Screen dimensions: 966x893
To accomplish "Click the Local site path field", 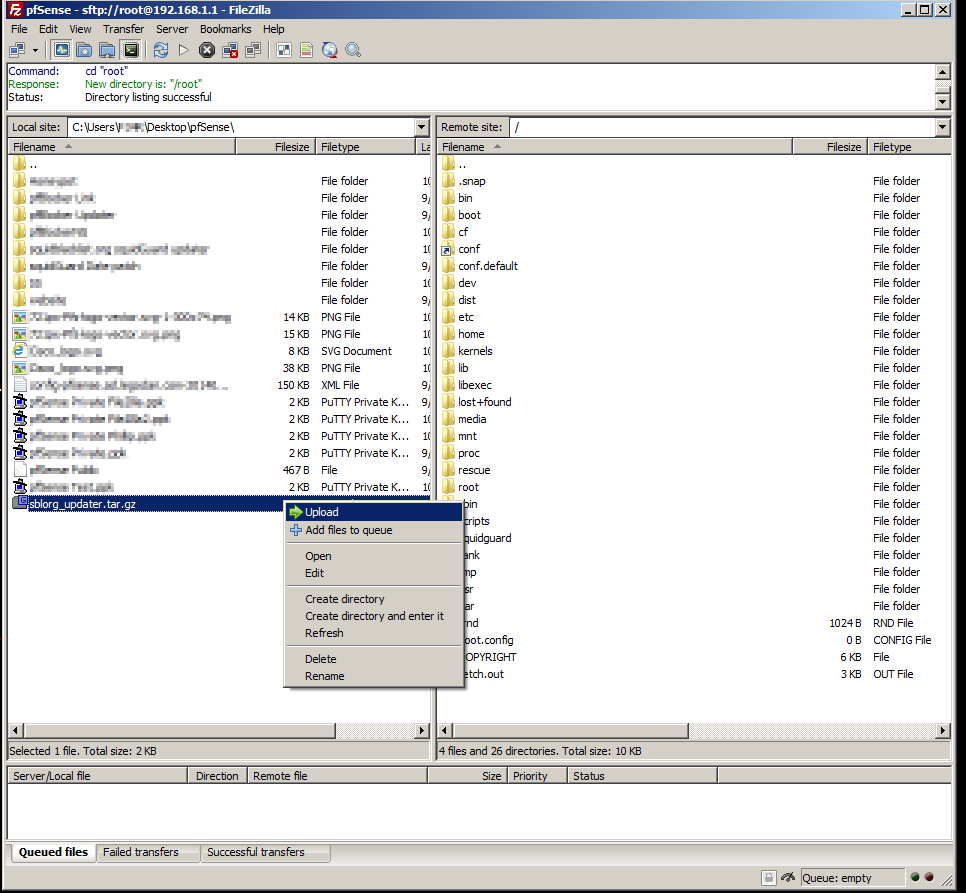I will point(242,127).
